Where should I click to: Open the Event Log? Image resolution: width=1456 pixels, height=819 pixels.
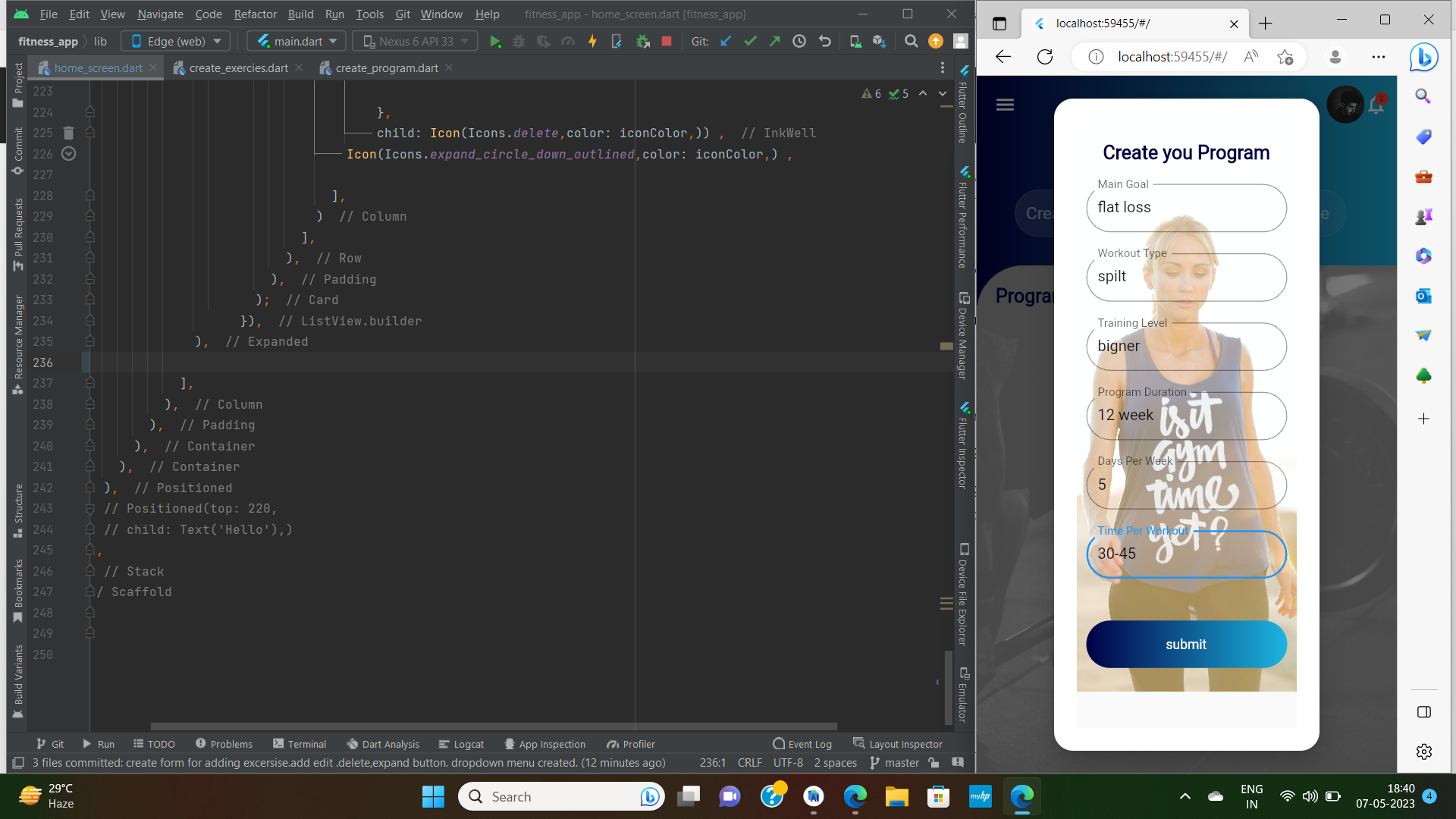click(x=802, y=744)
